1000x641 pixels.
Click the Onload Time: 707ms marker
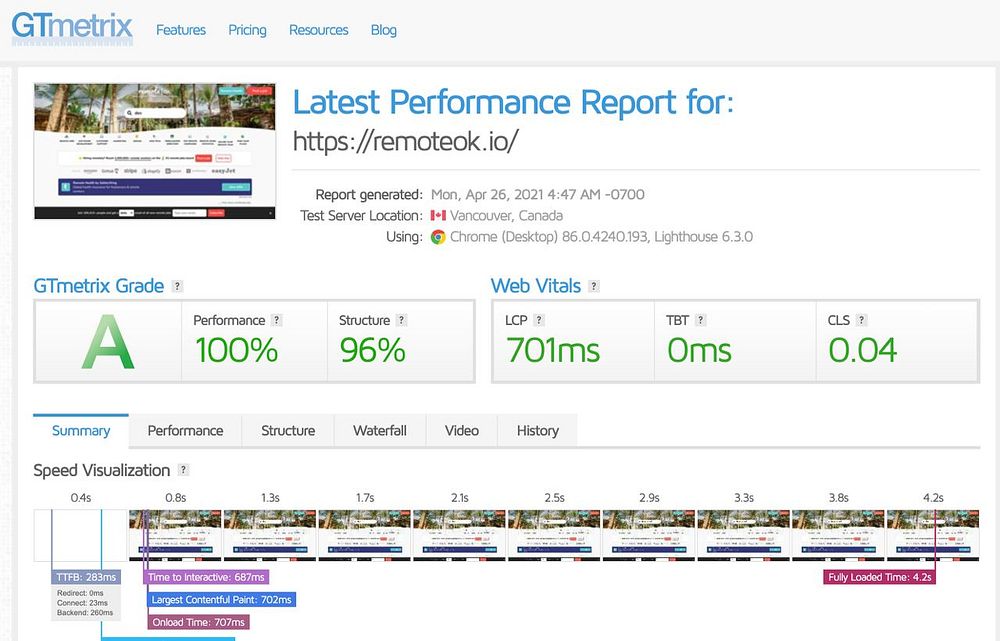pyautogui.click(x=198, y=622)
